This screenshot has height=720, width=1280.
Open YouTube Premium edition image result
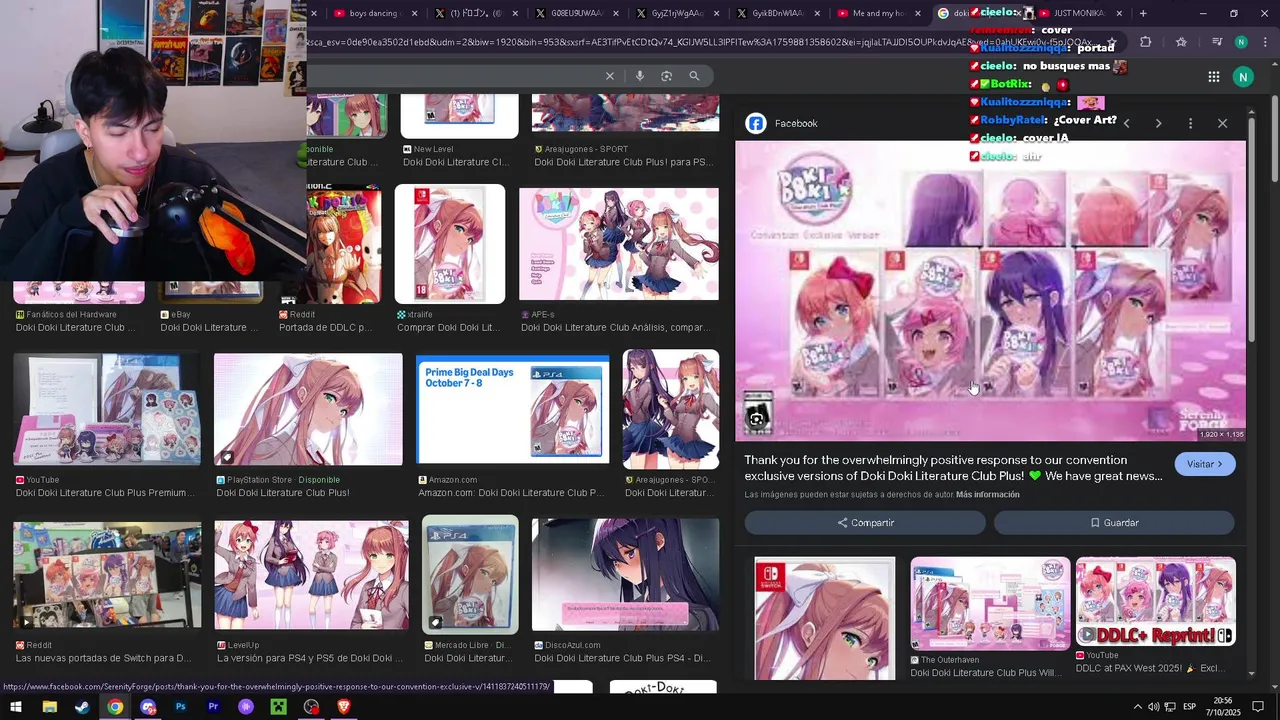[107, 409]
